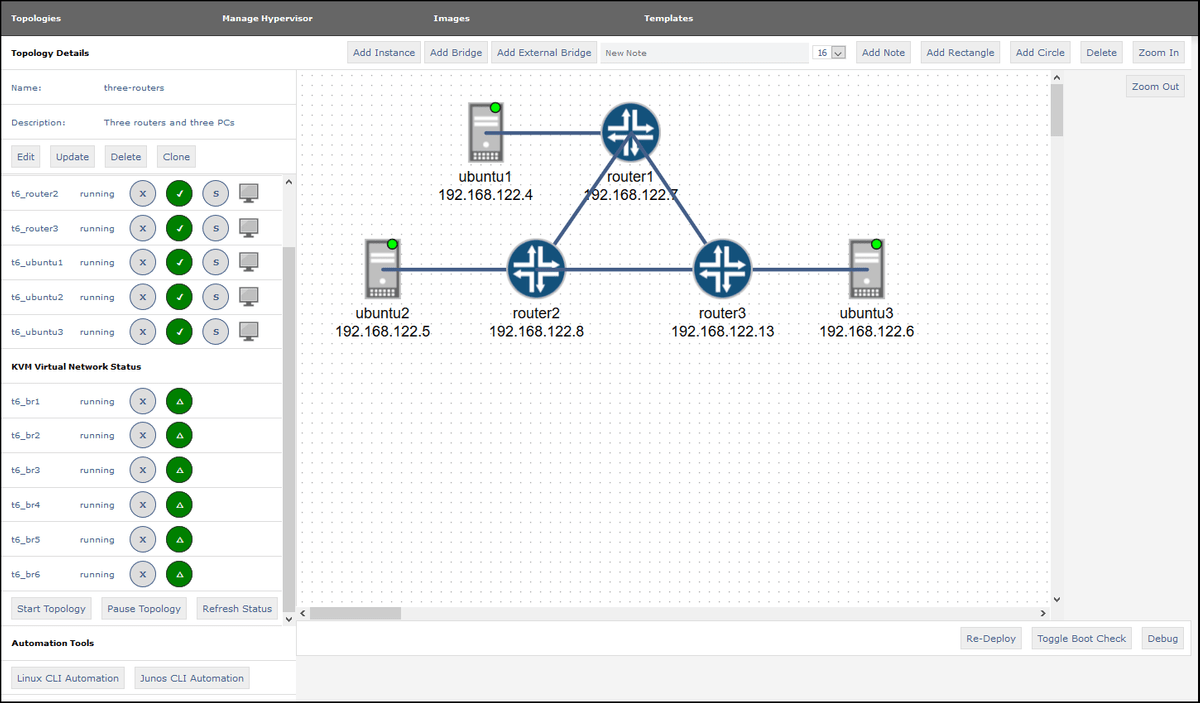
Task: Select the router3 node icon in the topology
Action: pyautogui.click(x=722, y=268)
